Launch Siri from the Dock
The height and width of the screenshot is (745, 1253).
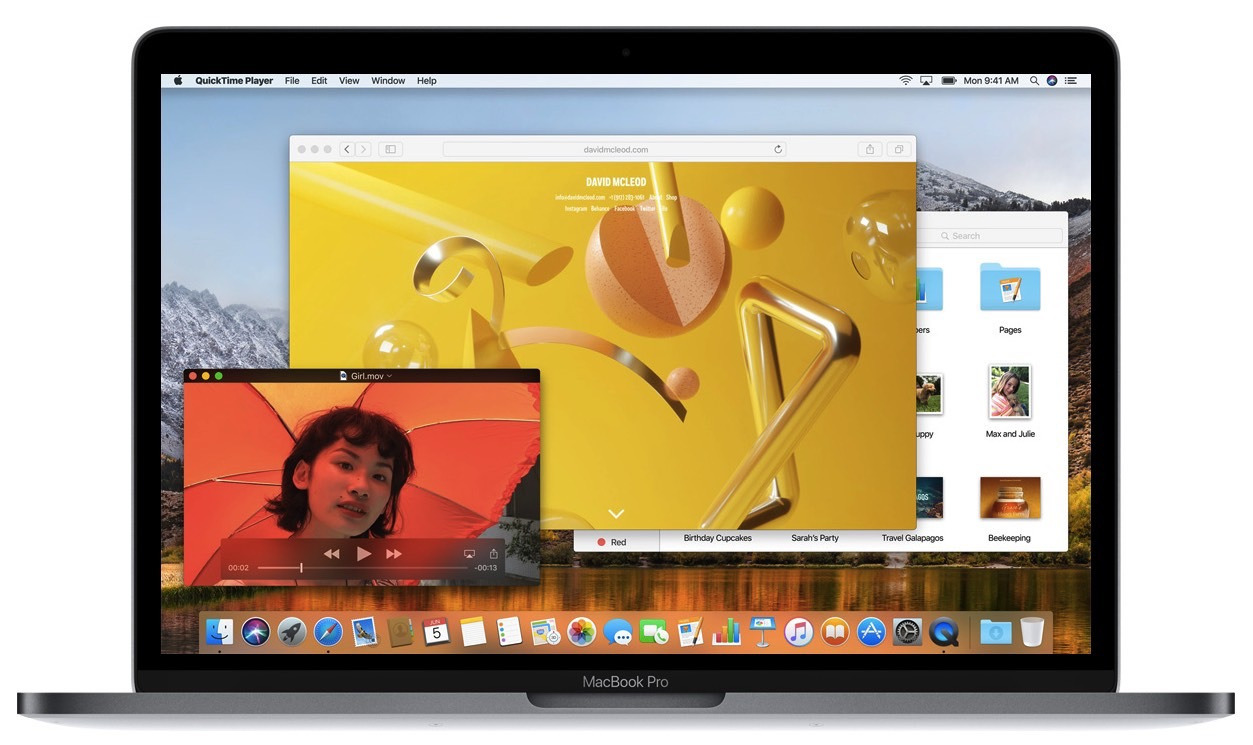pyautogui.click(x=256, y=632)
